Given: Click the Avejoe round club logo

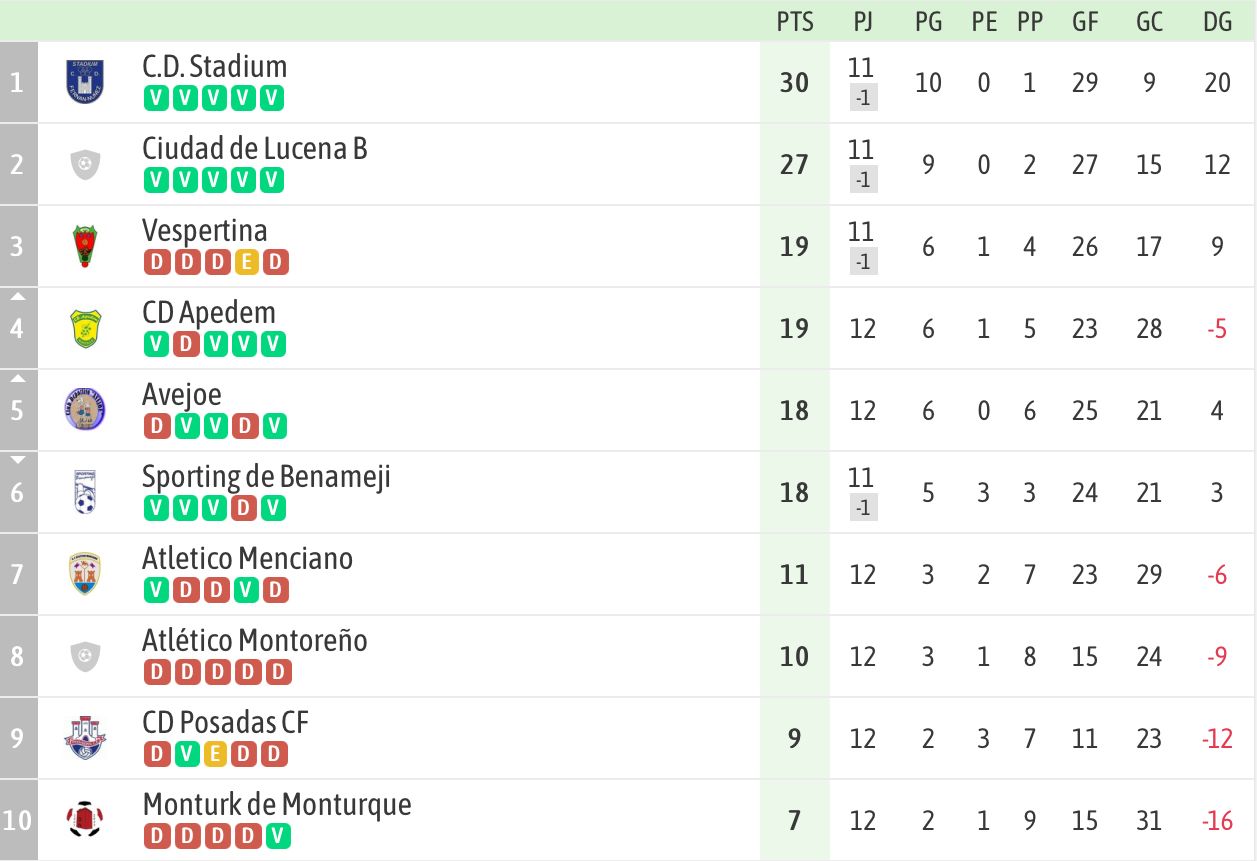Looking at the screenshot, I should coord(85,410).
